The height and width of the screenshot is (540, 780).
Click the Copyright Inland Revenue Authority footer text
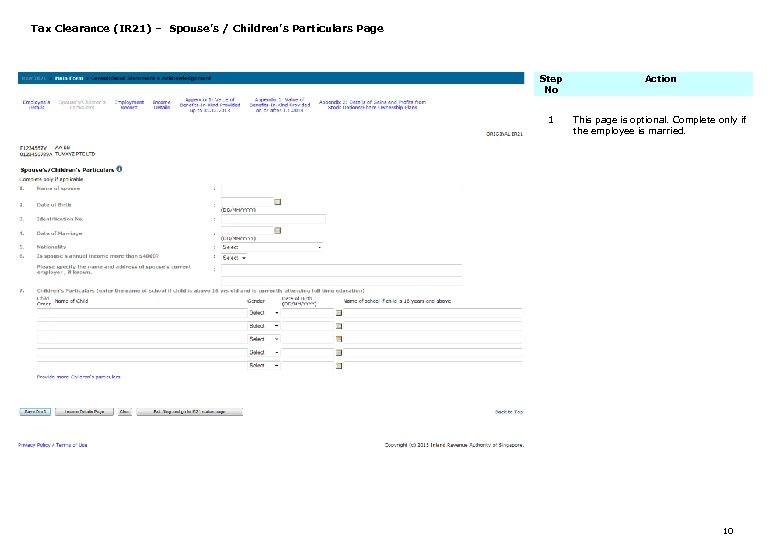click(x=454, y=445)
